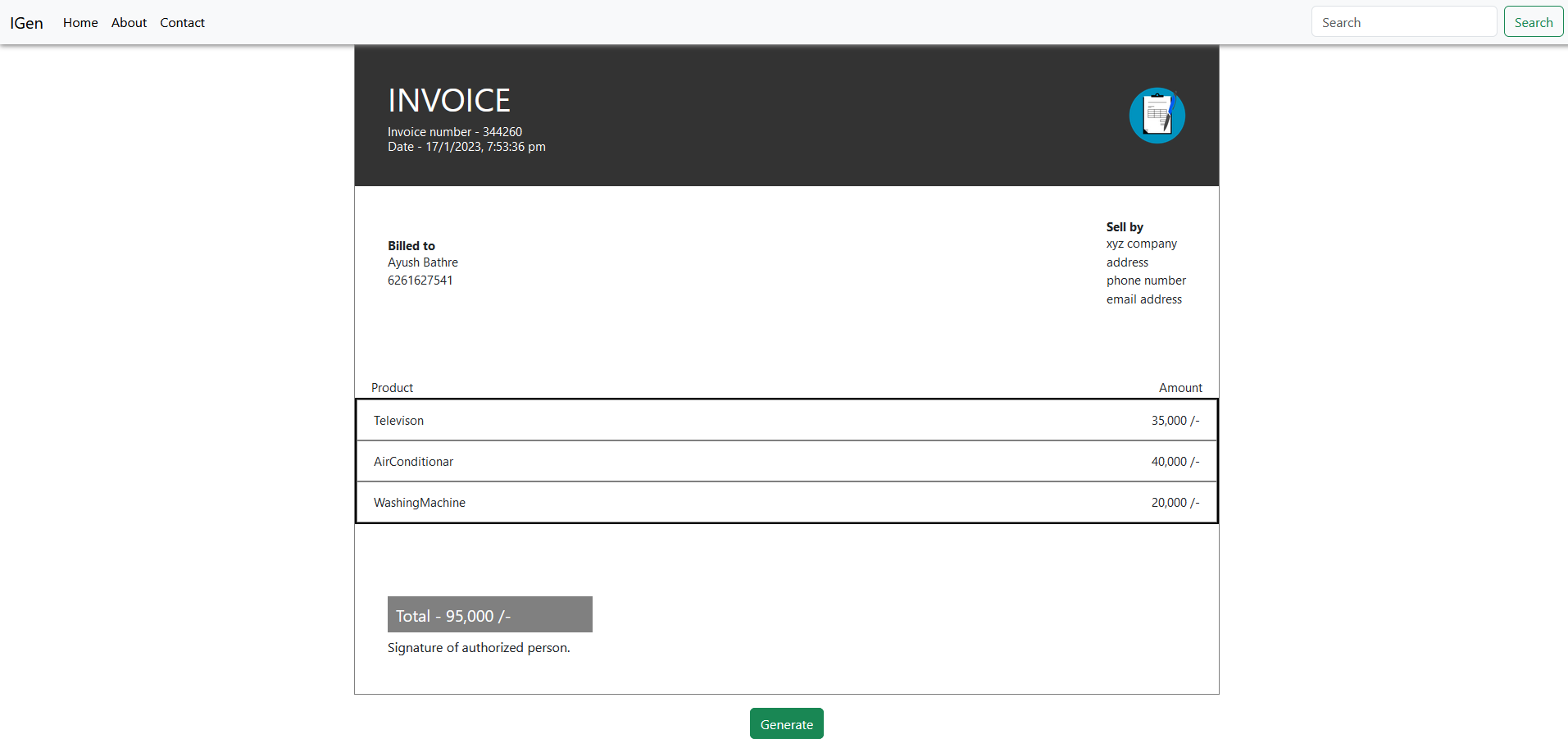The width and height of the screenshot is (1568, 739).
Task: Click the blue clipboard invoice logo icon
Action: [1157, 115]
